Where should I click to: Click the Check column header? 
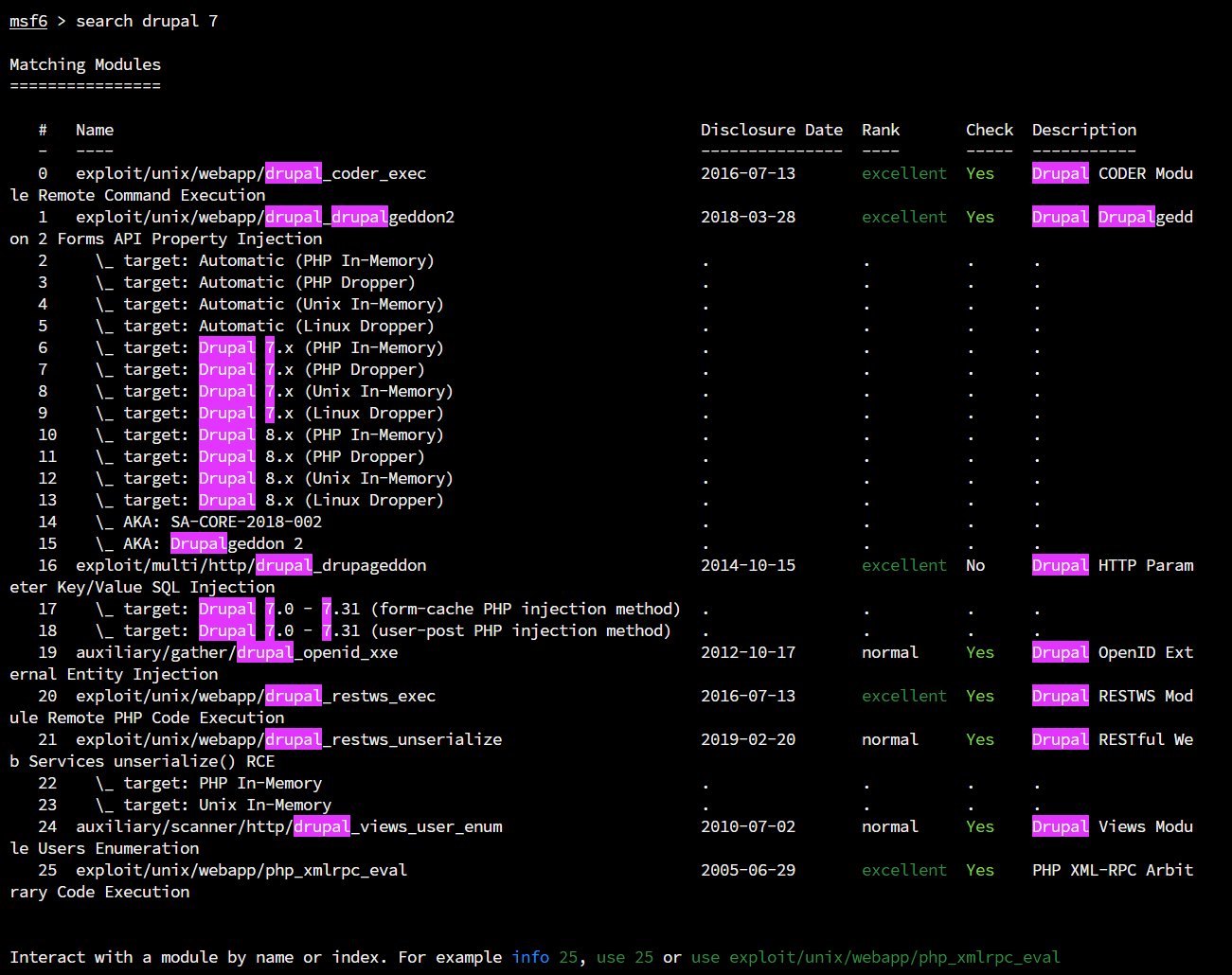point(989,130)
